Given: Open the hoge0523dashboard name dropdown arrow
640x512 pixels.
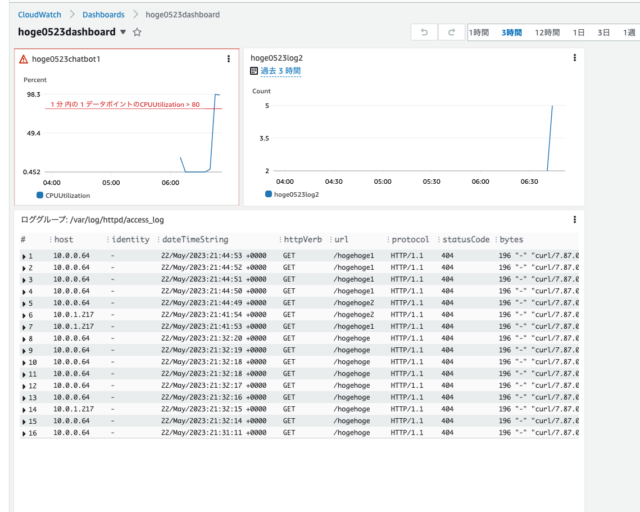Looking at the screenshot, I should [123, 32].
